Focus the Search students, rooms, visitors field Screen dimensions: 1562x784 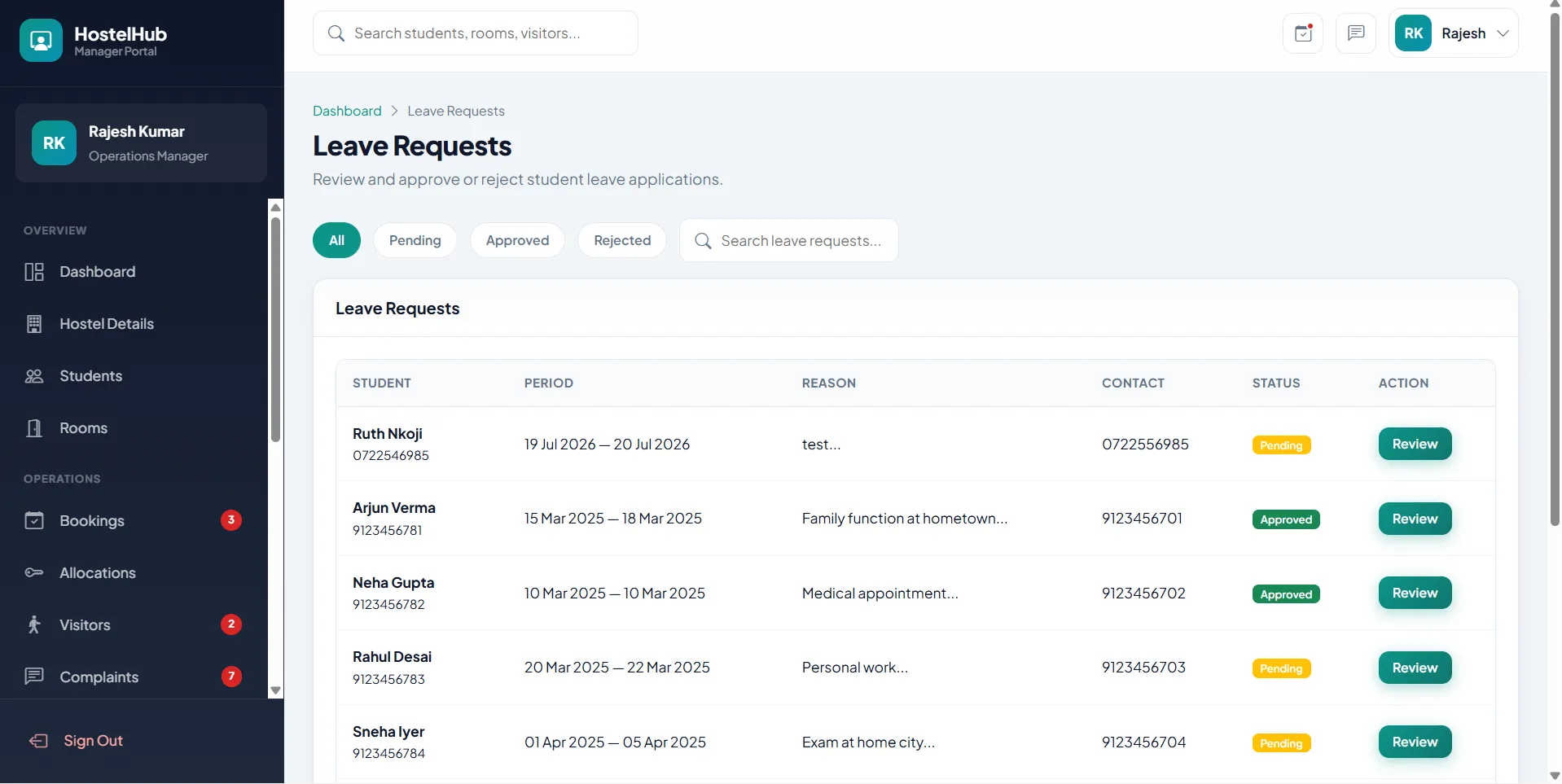tap(476, 33)
